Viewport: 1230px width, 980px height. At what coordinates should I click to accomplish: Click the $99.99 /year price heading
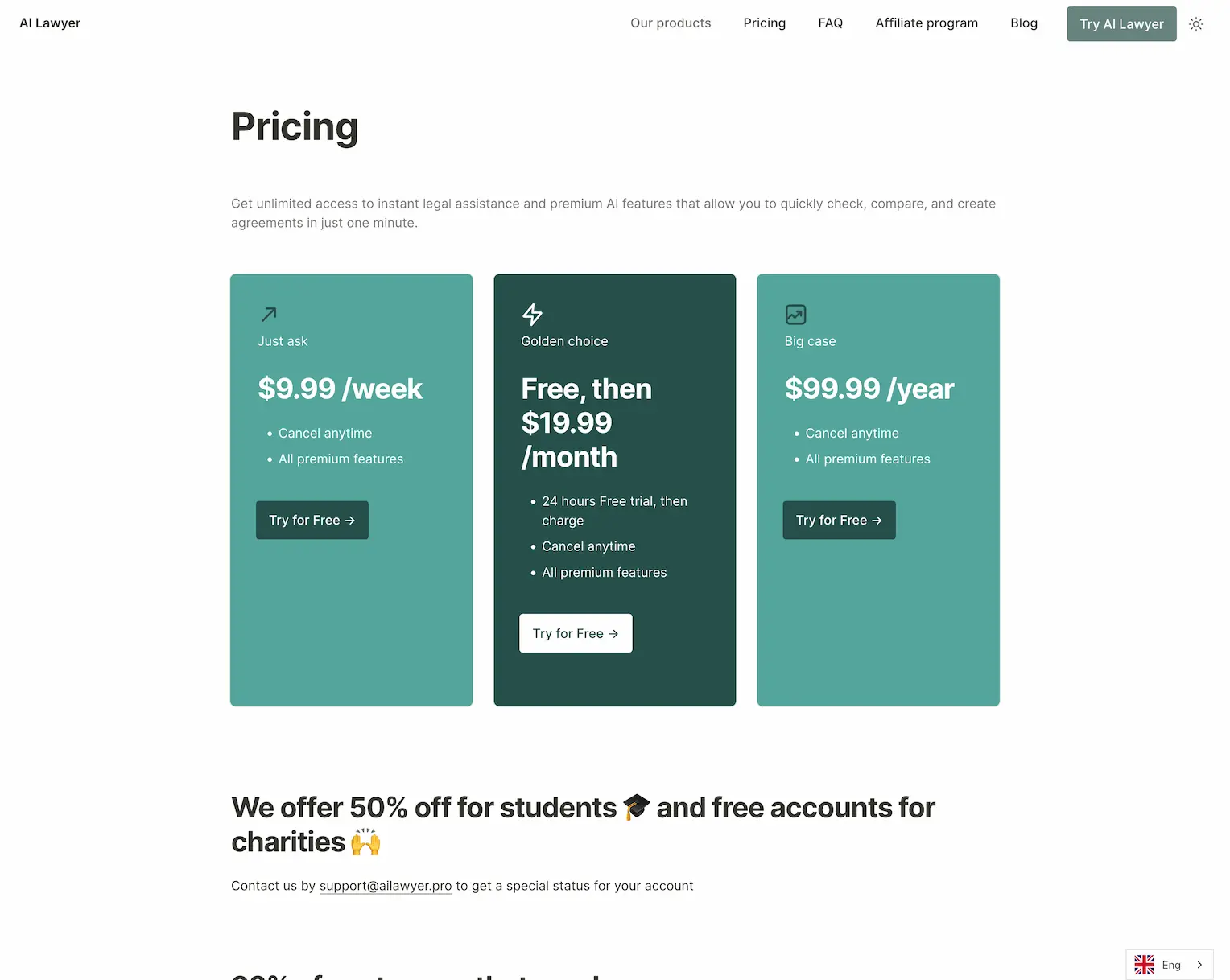869,389
